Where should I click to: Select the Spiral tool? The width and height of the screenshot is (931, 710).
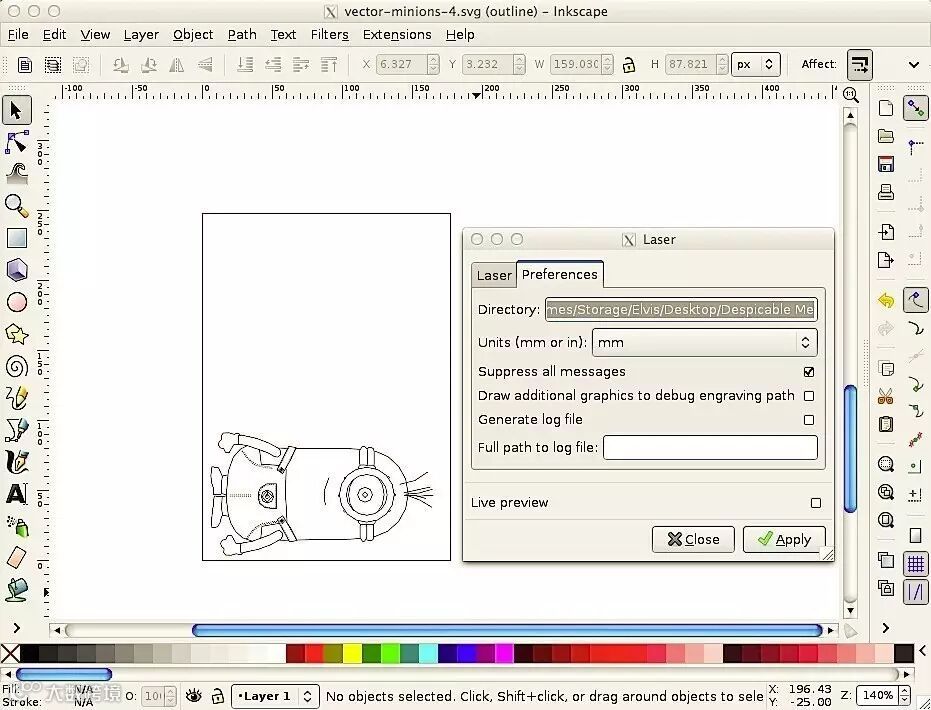[x=17, y=366]
